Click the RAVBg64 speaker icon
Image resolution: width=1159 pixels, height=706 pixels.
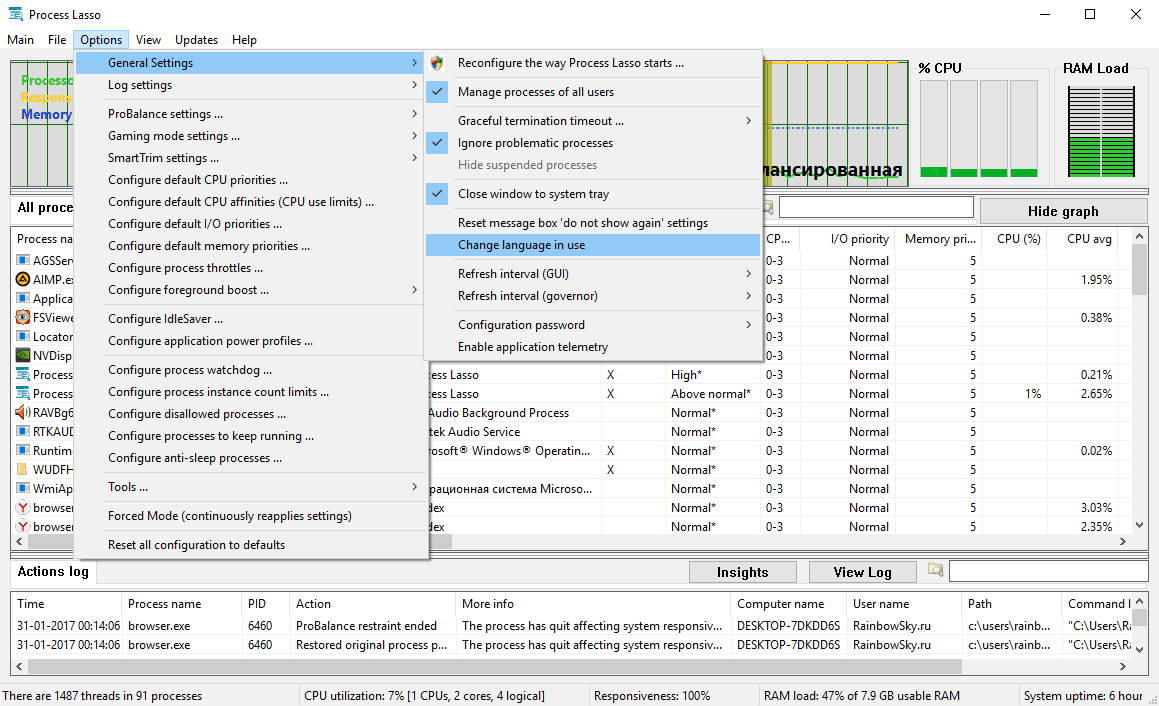(x=23, y=413)
